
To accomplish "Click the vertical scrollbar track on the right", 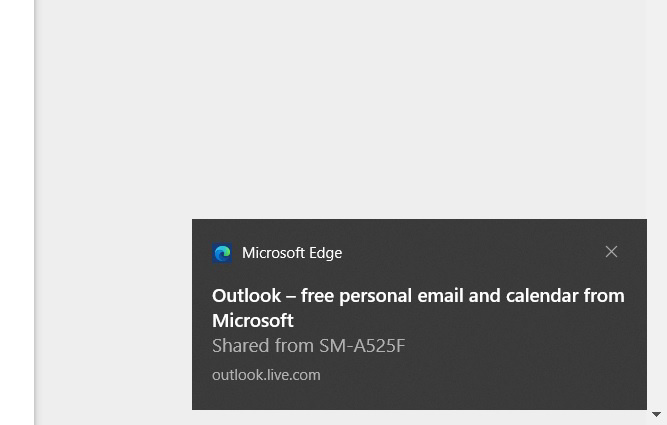I will [x=657, y=150].
